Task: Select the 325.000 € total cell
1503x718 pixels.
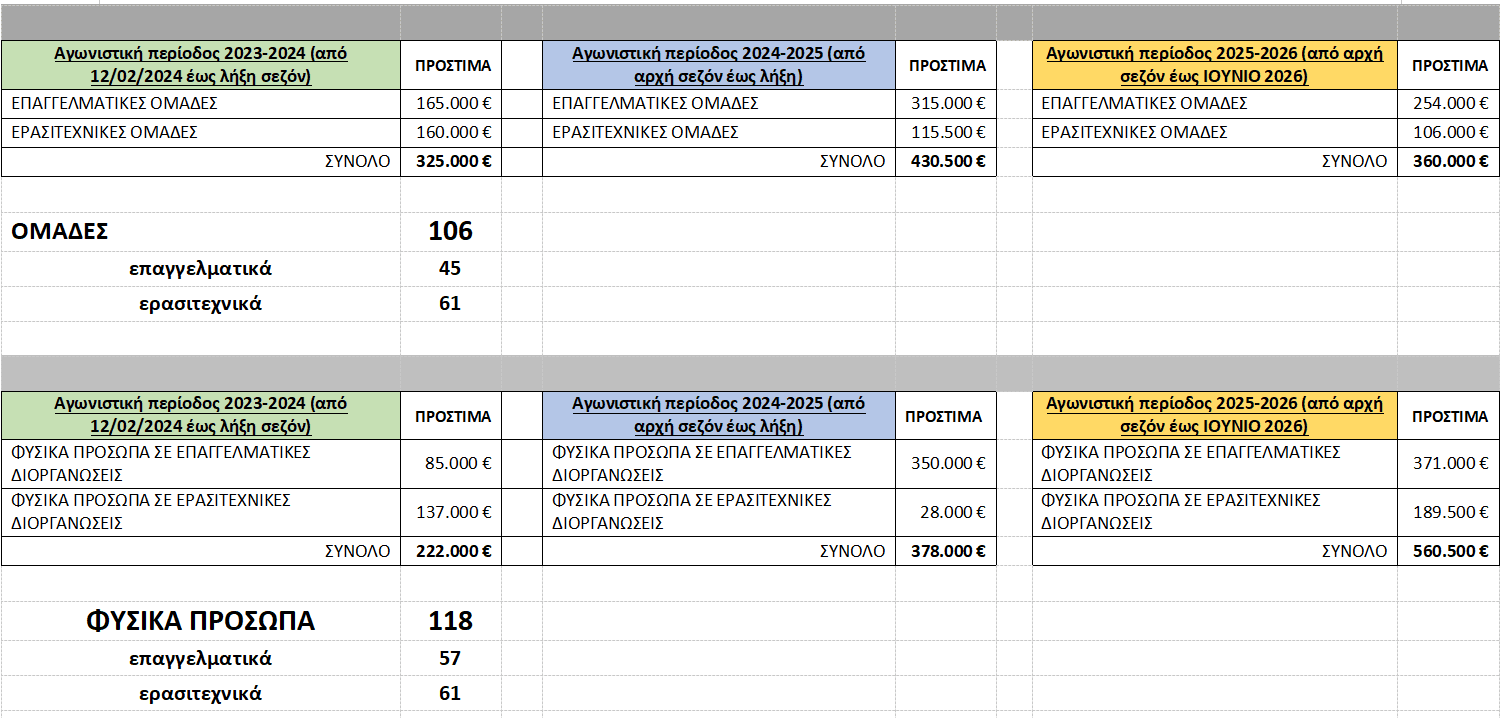Action: (x=451, y=161)
